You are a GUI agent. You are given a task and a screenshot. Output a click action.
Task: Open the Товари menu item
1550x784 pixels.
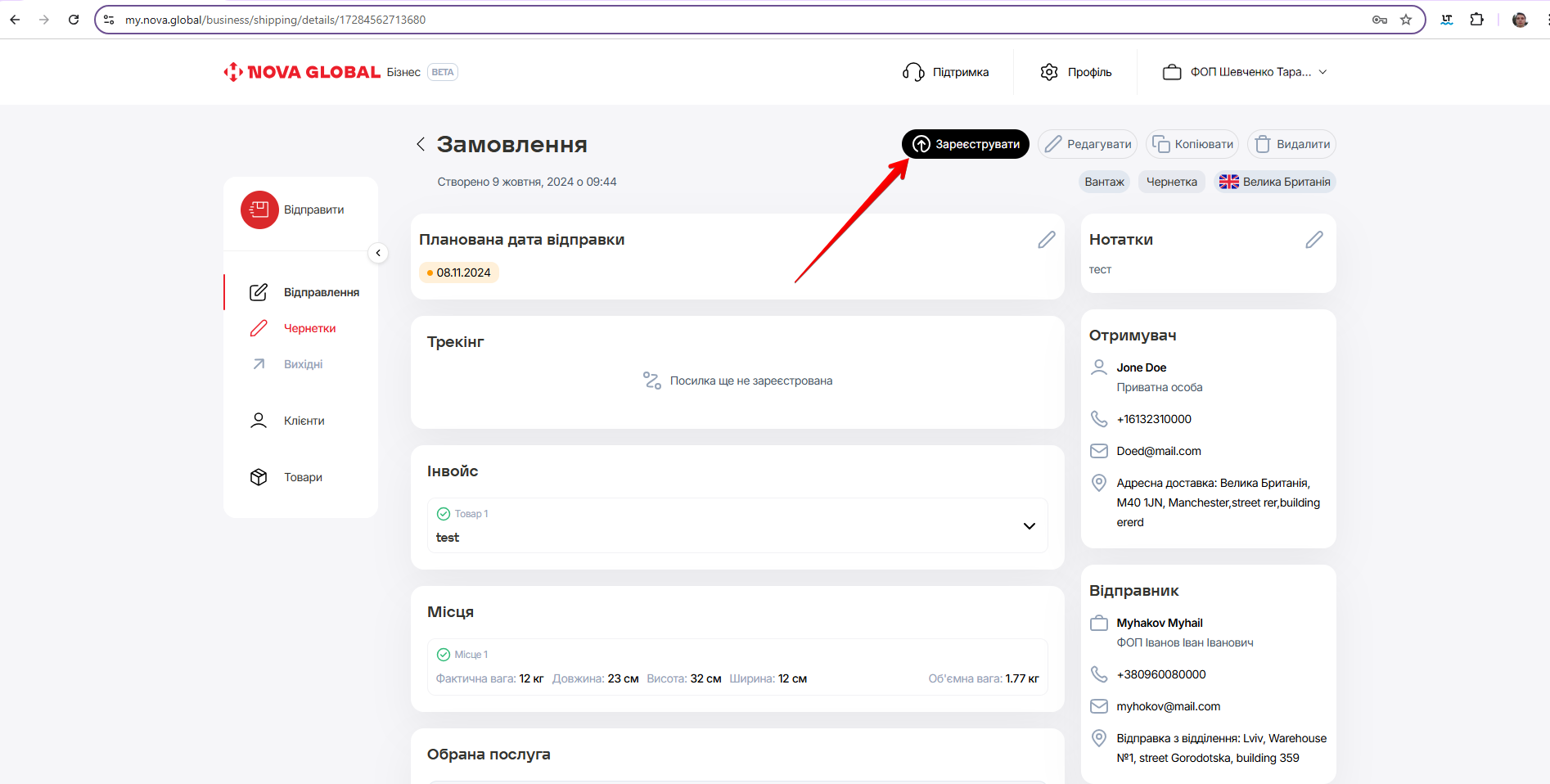(x=303, y=477)
